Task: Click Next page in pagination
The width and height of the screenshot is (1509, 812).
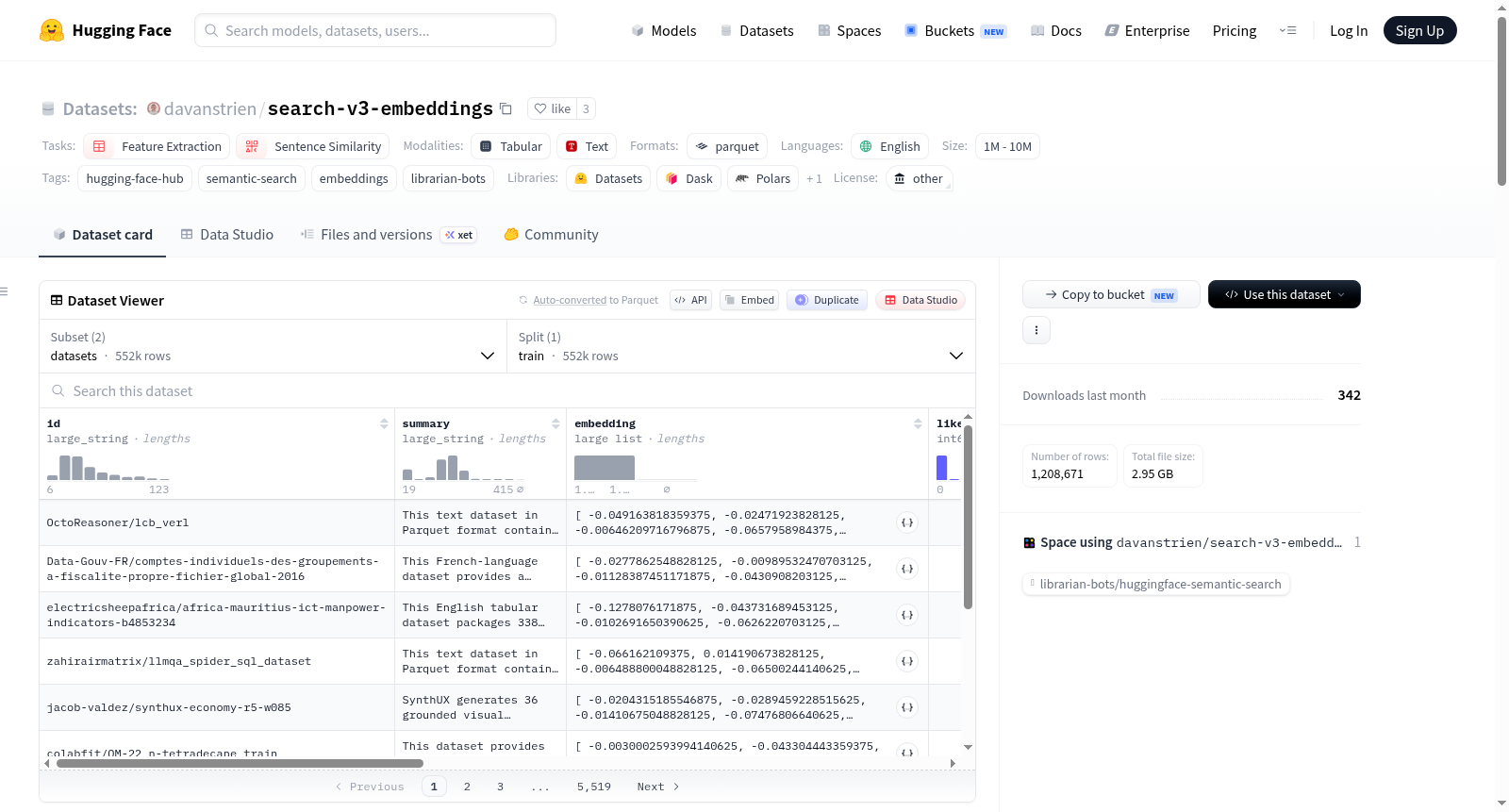Action: (658, 787)
